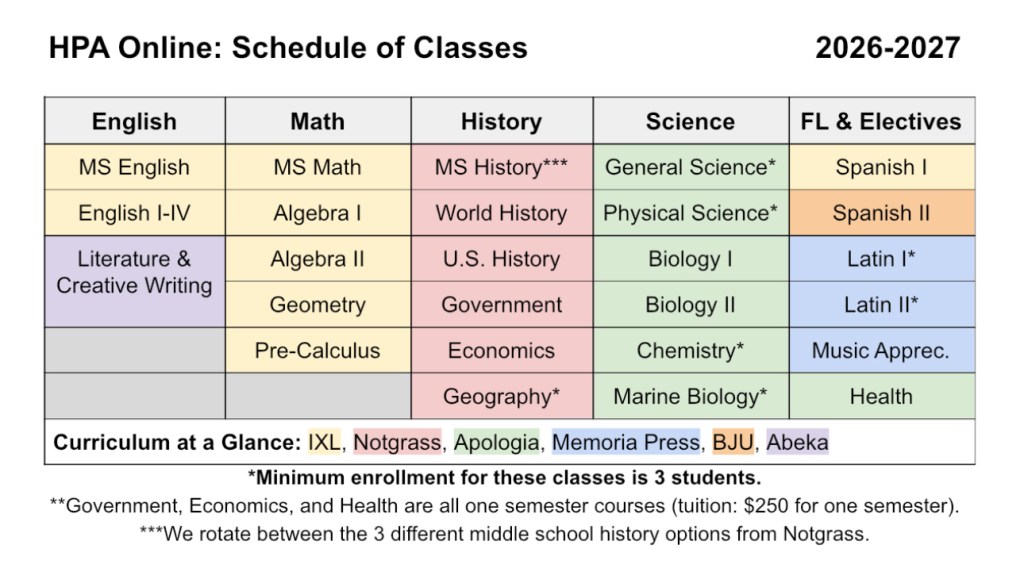The image size is (1024, 564).
Task: Select the Pre-Calculus class cell
Action: 317,351
